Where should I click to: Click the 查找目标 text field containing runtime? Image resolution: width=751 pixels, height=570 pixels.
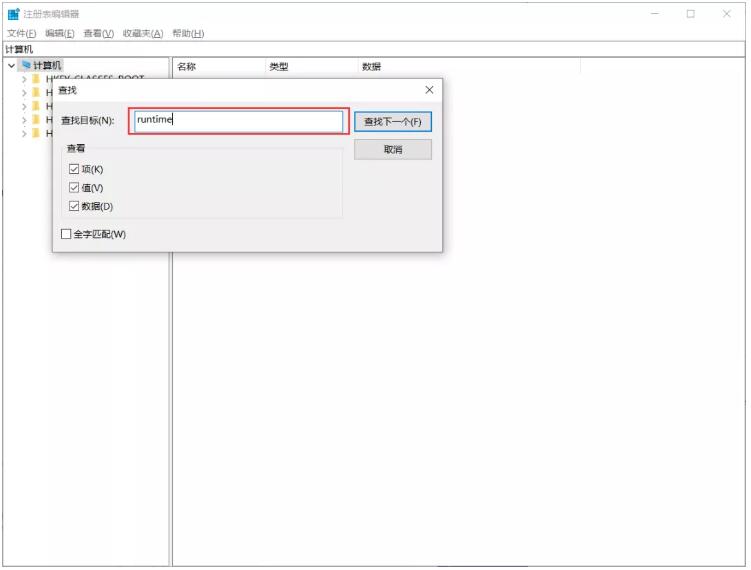[239, 121]
